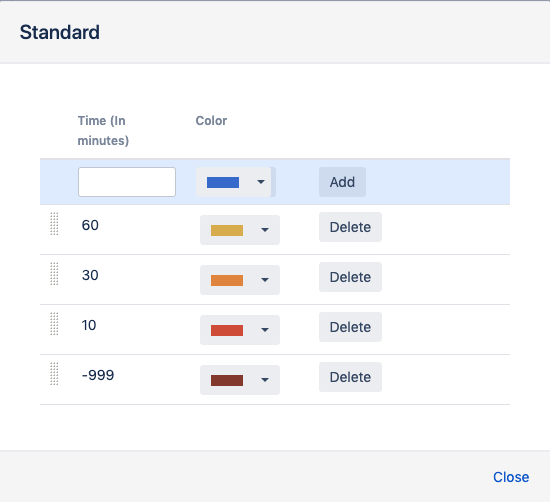Expand the 30-minute color dropdown arrow
The height and width of the screenshot is (502, 550).
[265, 280]
